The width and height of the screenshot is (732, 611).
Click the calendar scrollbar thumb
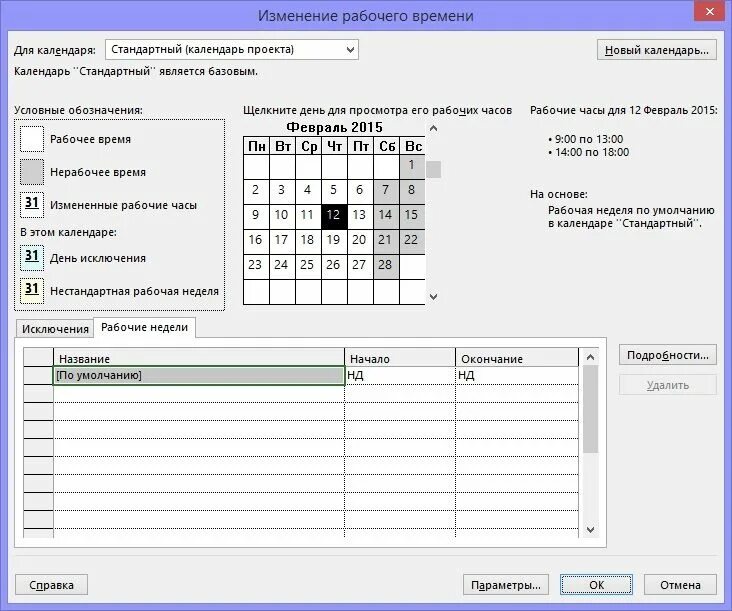[434, 169]
